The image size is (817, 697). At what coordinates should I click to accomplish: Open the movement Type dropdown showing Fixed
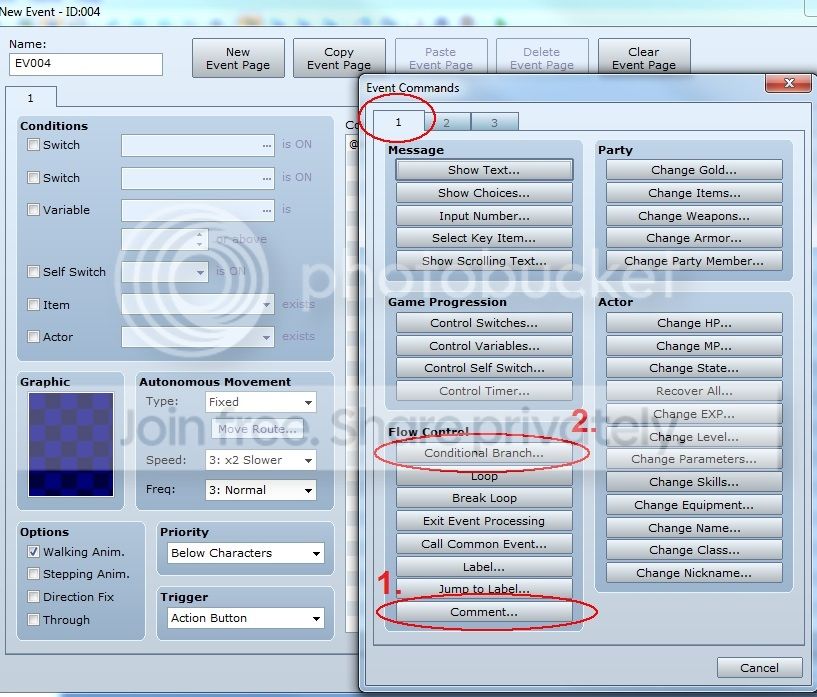261,402
